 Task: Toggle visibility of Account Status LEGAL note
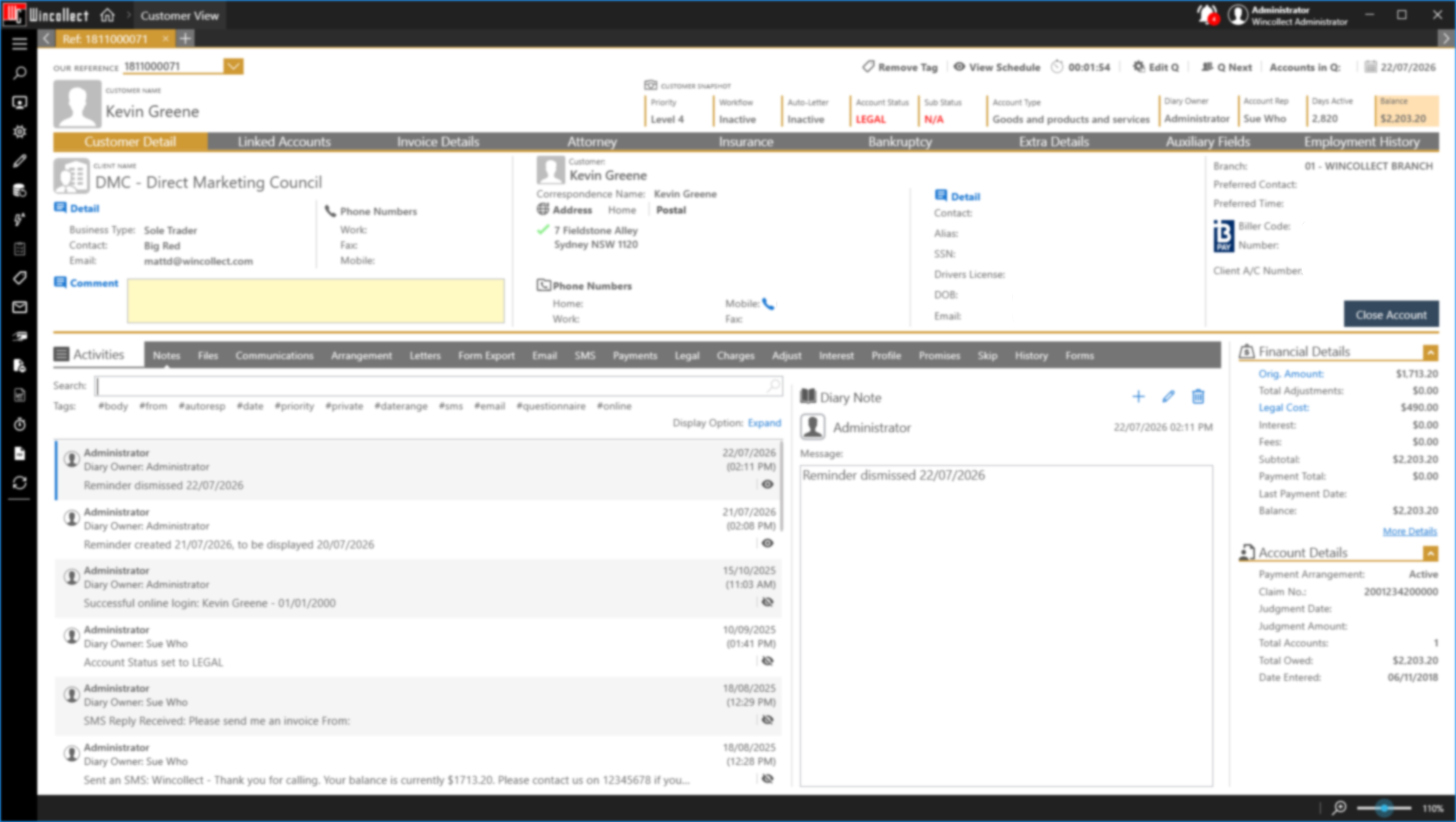click(767, 661)
